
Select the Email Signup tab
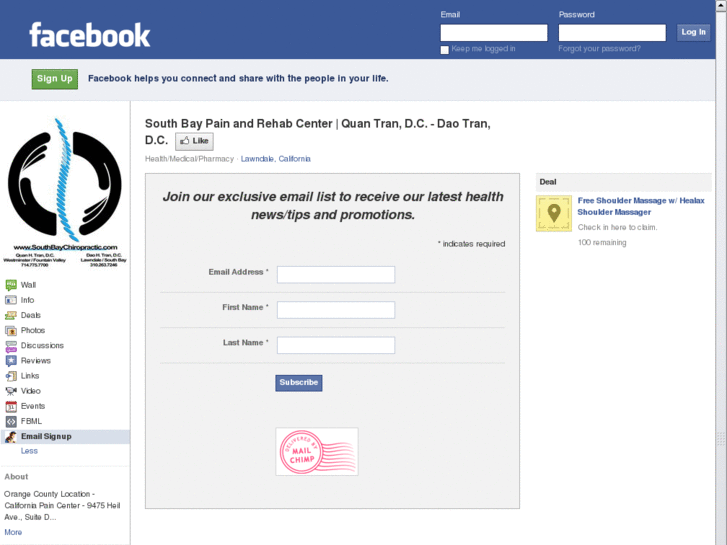point(65,436)
